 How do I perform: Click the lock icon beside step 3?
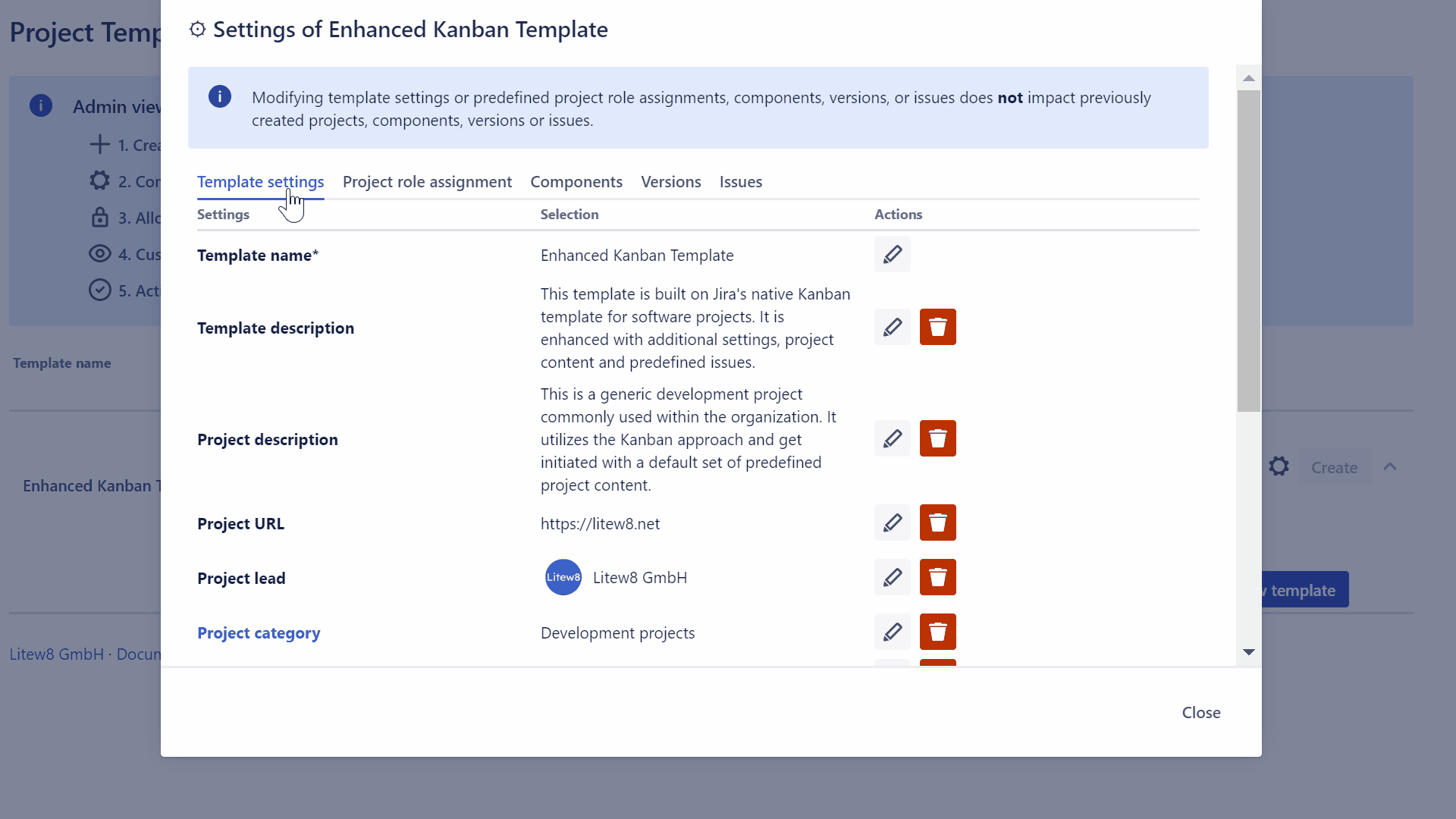(101, 217)
